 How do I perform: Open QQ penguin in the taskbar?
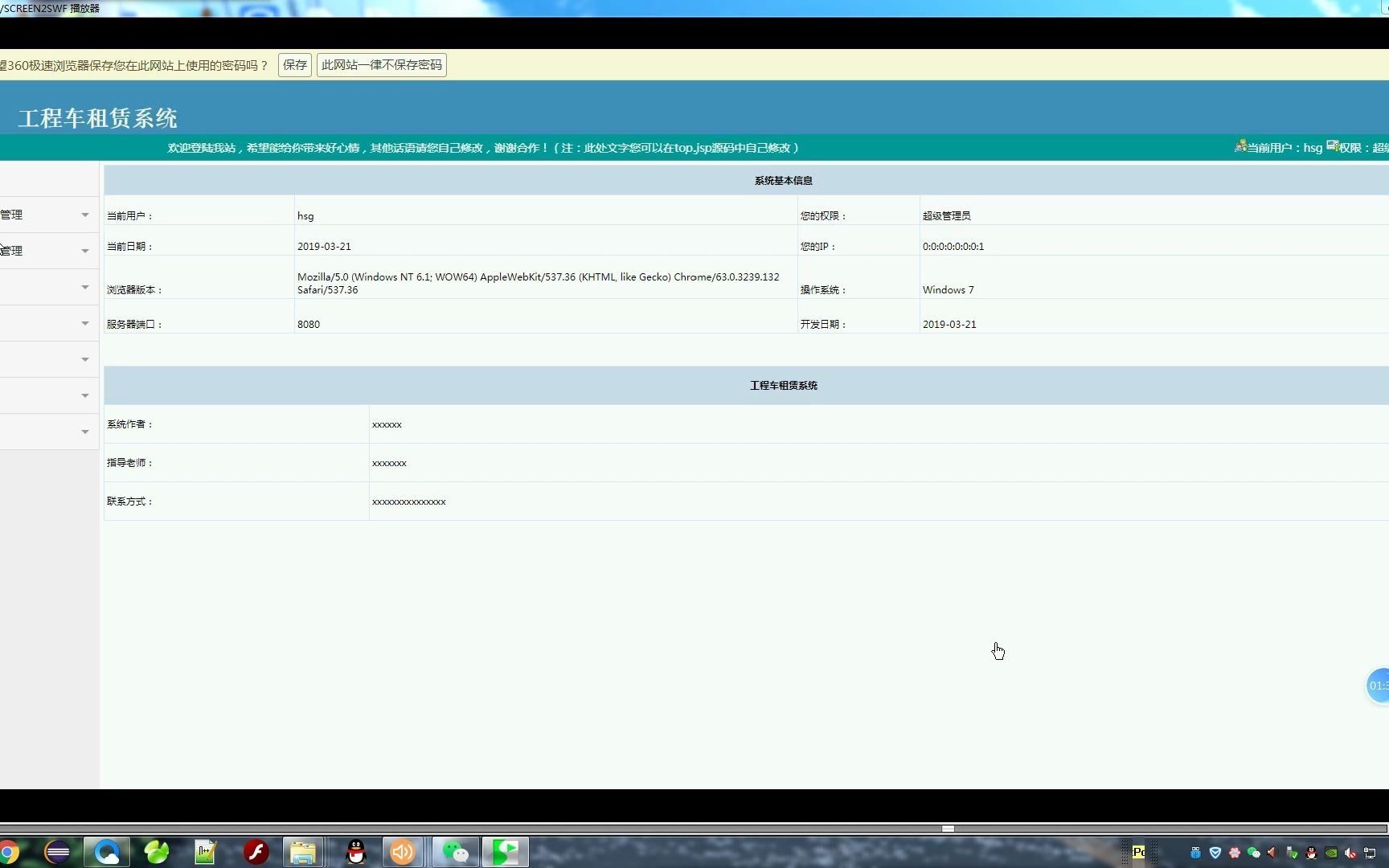point(356,852)
